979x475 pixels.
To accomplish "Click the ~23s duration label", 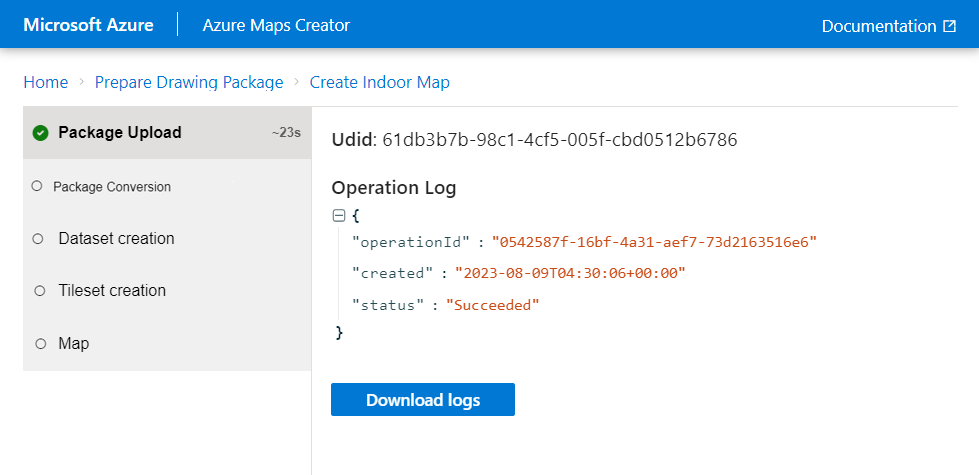I will tap(287, 133).
